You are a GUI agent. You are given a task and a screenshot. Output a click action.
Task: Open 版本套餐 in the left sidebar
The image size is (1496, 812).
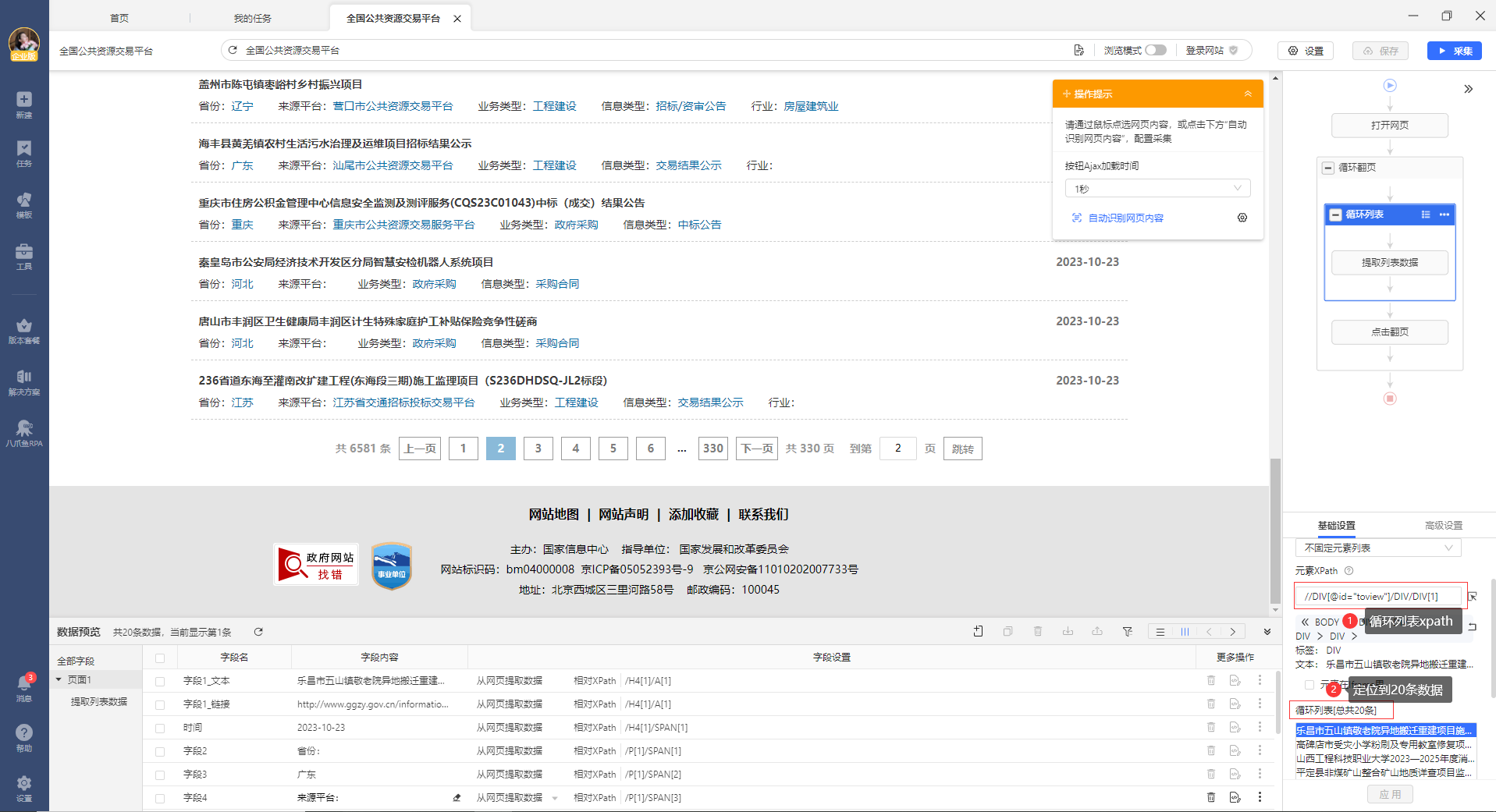coord(24,331)
